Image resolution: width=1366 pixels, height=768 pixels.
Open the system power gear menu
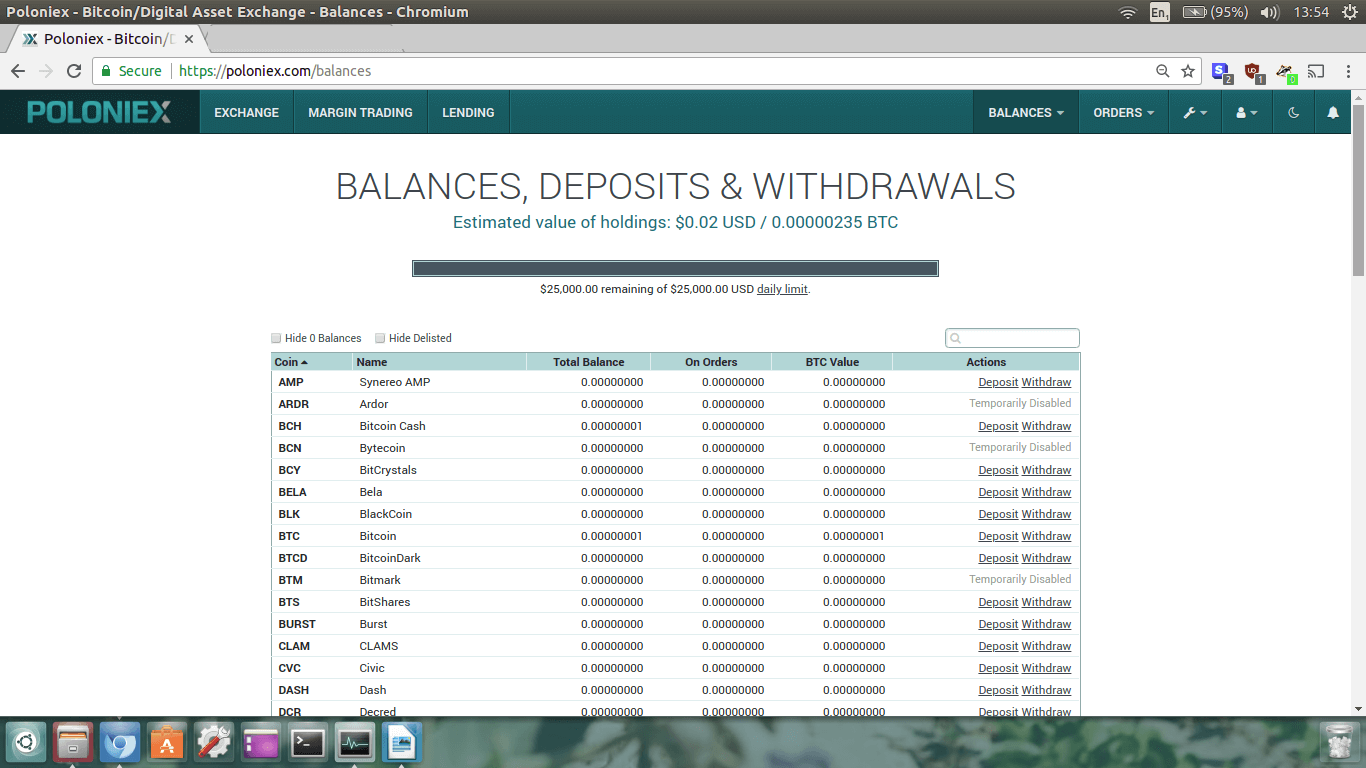[1349, 12]
